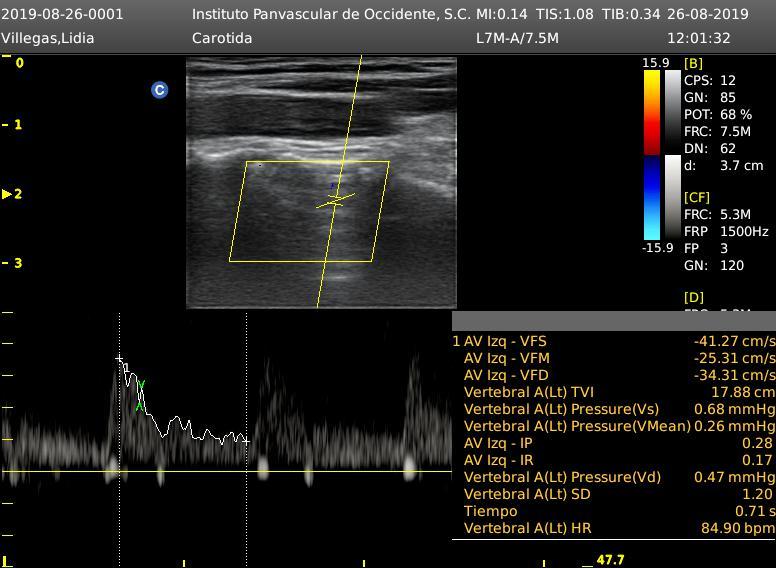Select the Vertebral A(Lt) TVI result row
Screen dimensions: 776x568
point(613,392)
